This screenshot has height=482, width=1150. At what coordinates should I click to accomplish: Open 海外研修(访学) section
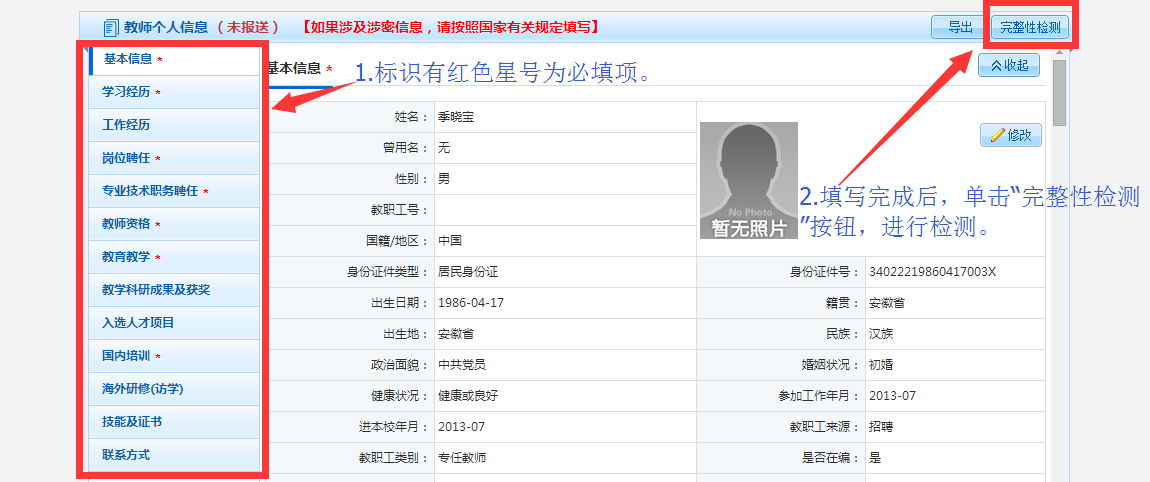pos(142,389)
